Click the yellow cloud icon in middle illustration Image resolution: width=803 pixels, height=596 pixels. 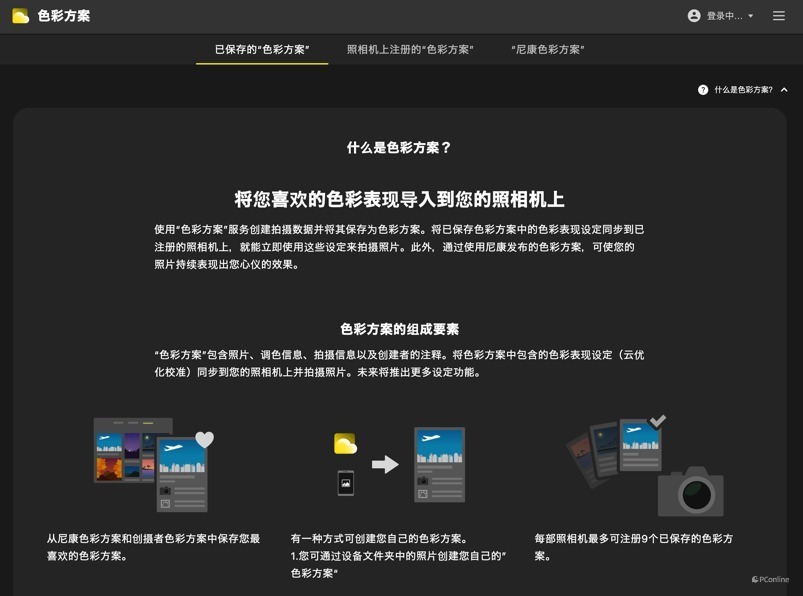(345, 443)
